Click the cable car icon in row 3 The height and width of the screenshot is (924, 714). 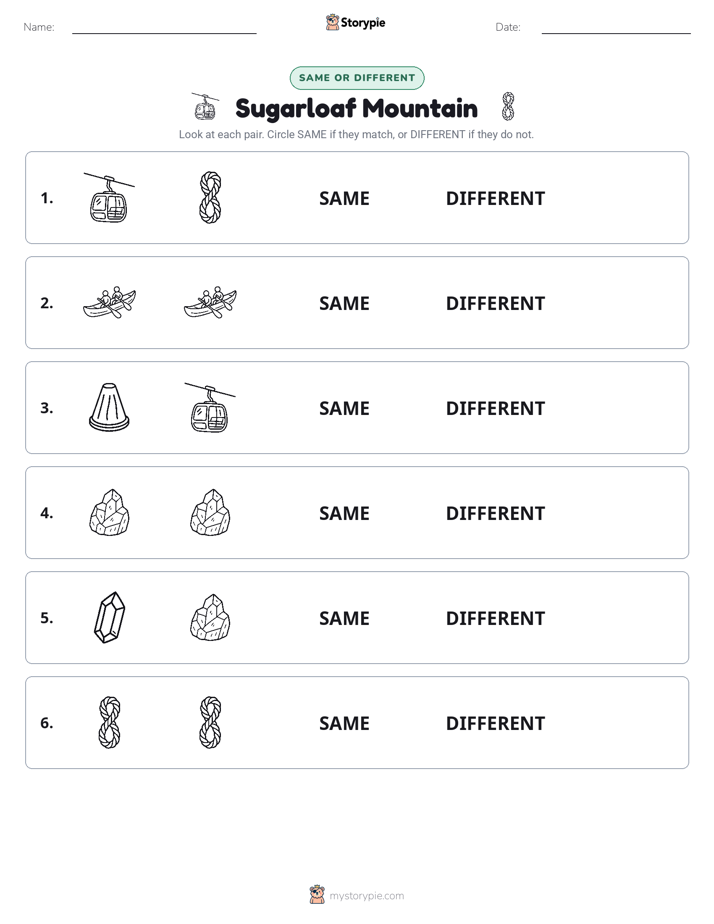tap(210, 407)
